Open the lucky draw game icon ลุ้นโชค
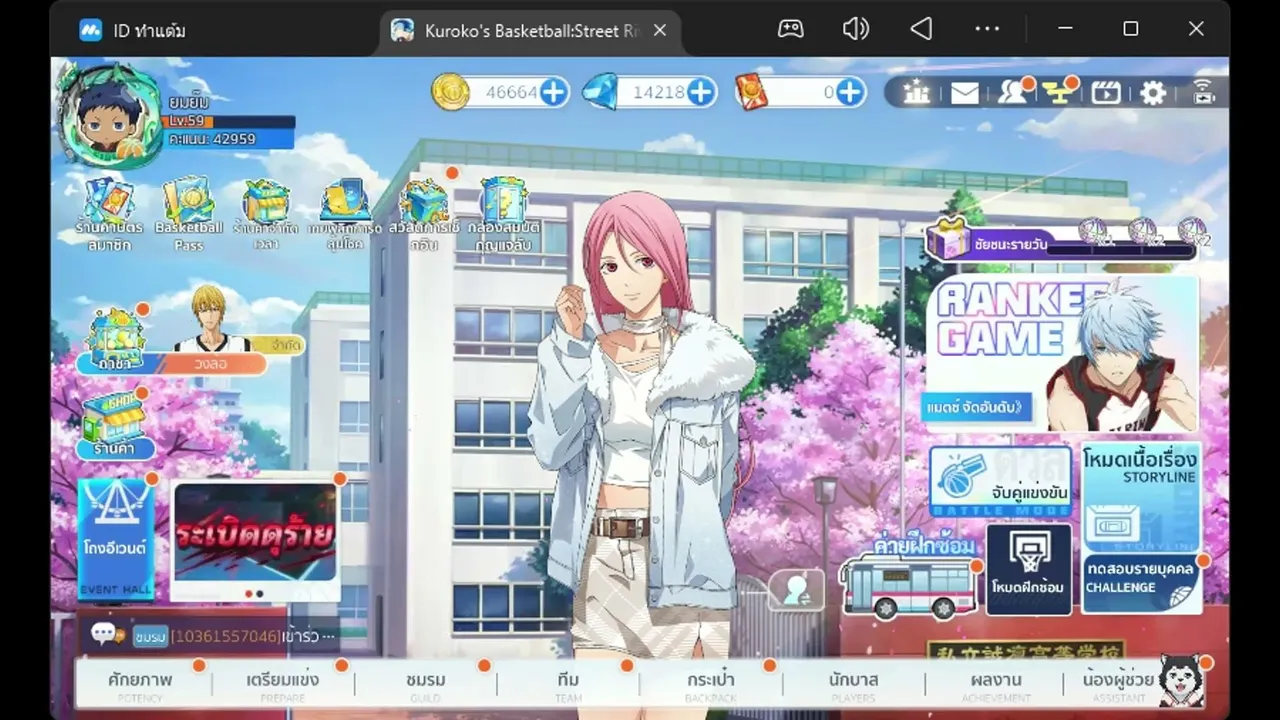Screen dimensions: 1280x720 click(x=345, y=214)
